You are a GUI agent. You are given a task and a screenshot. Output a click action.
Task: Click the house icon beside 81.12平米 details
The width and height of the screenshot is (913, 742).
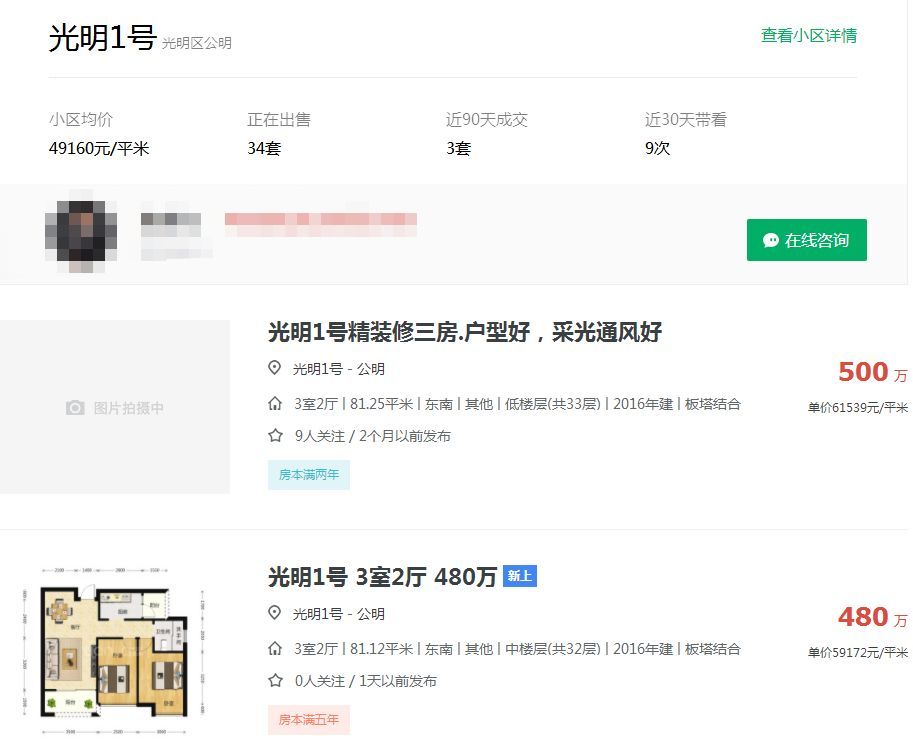point(275,649)
